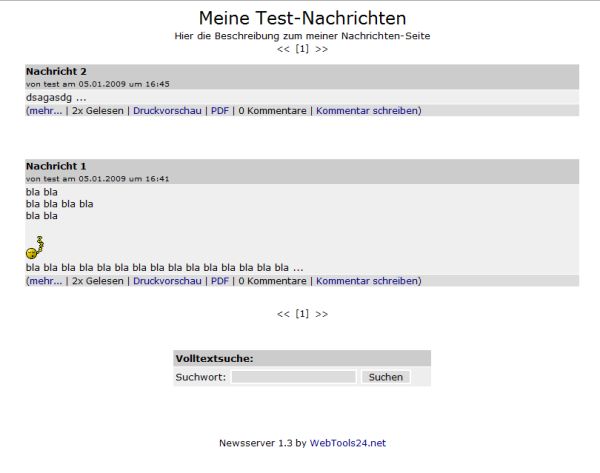Select page [1] in top pagination
Screen dimensions: 600x473
pos(302,49)
